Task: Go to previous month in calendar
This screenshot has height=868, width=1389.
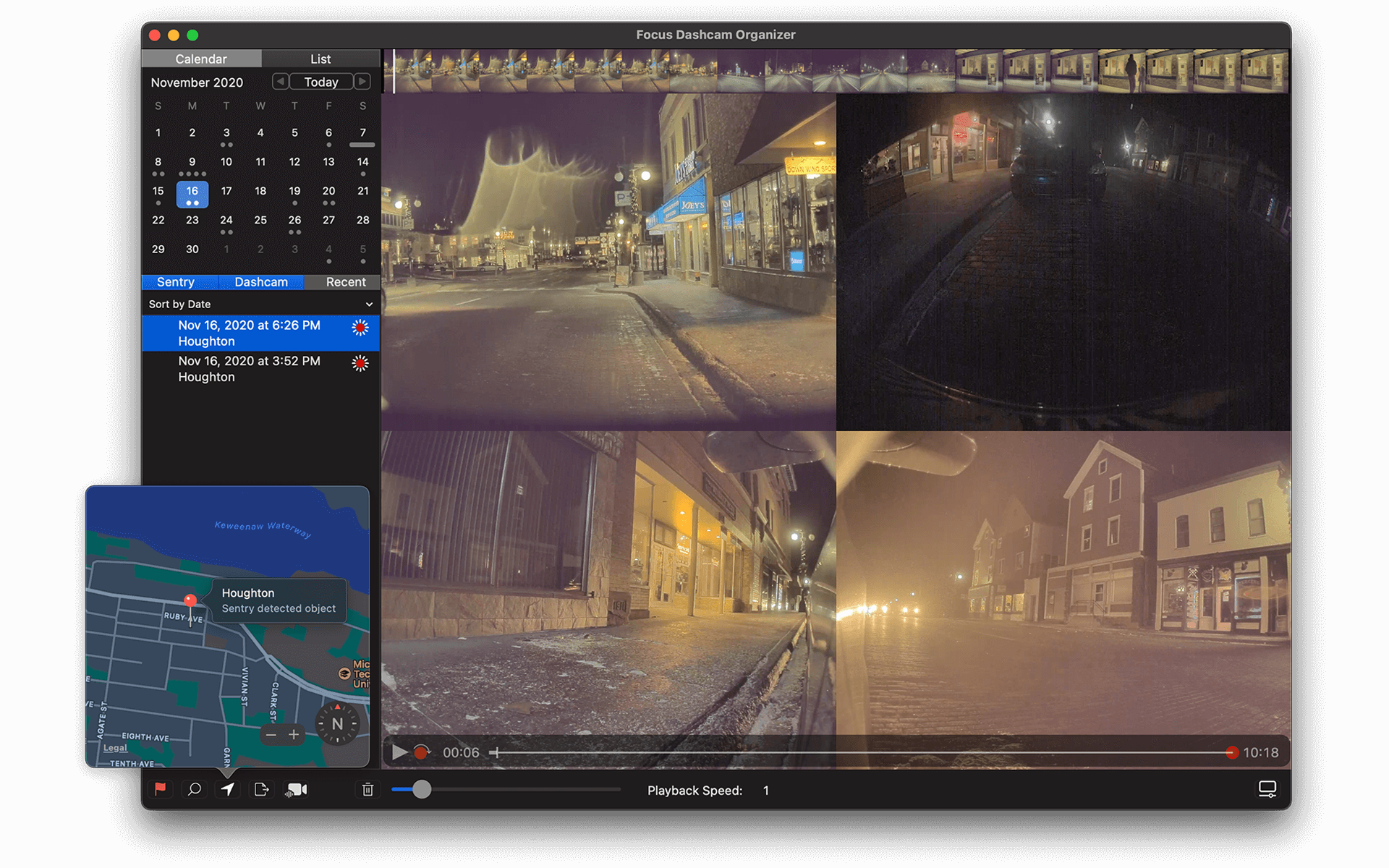Action: point(280,82)
